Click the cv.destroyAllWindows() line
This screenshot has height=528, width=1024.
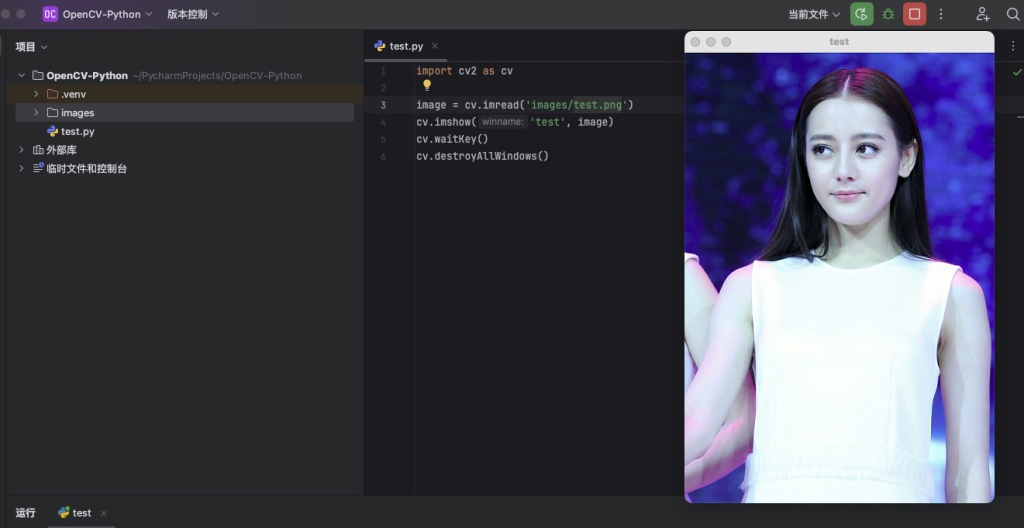(482, 156)
